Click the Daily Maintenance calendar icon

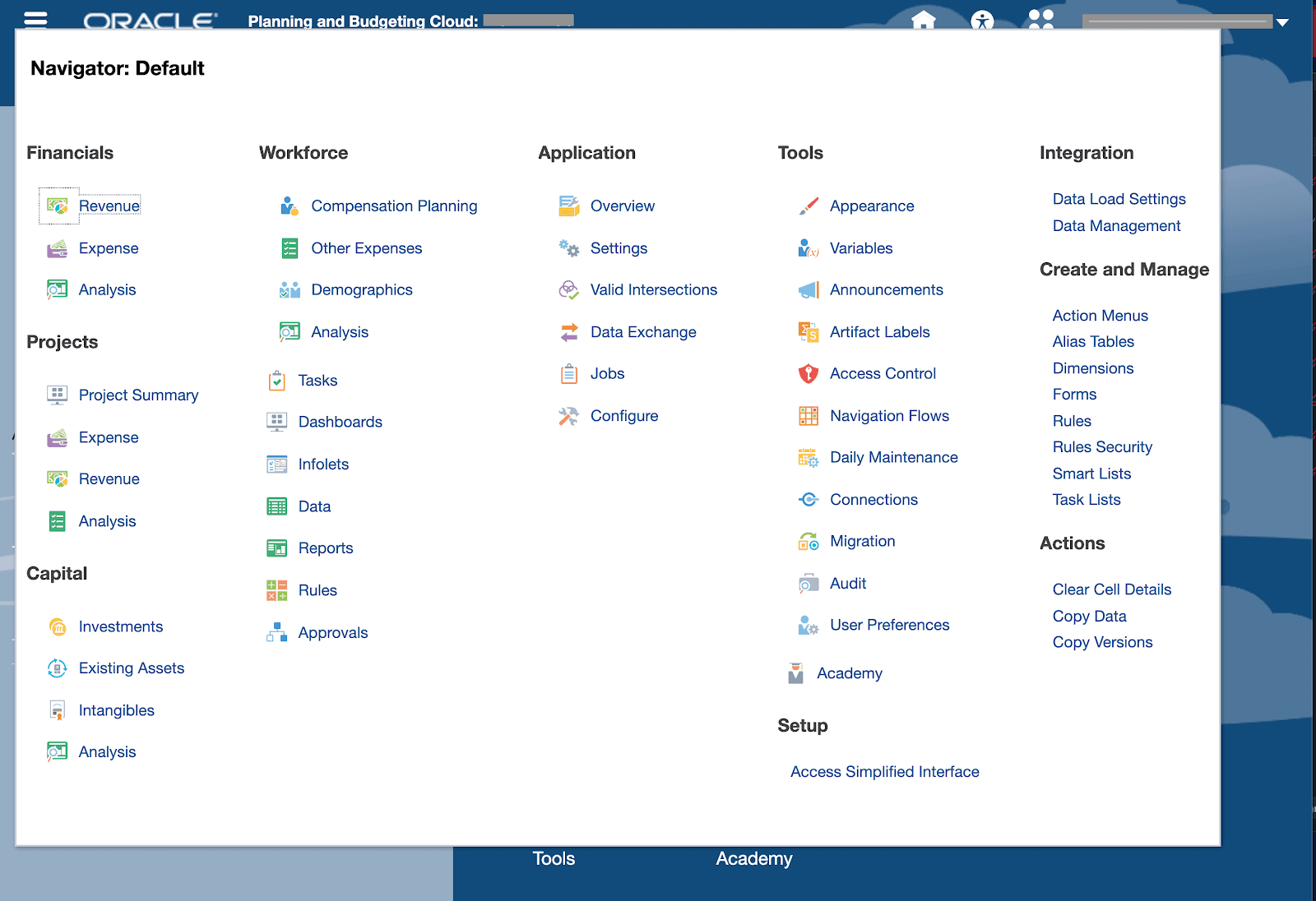pos(807,457)
